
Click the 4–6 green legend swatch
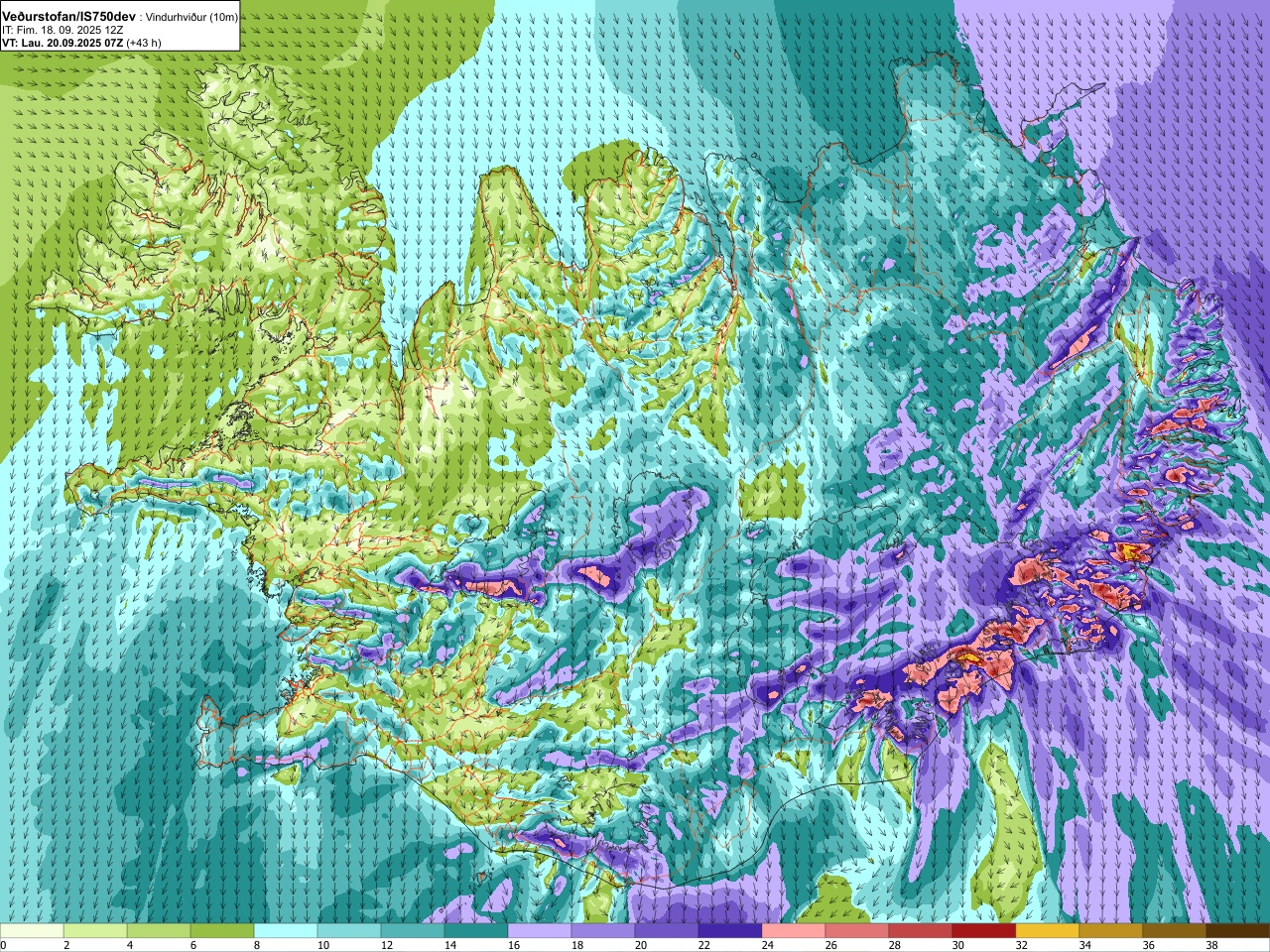(x=159, y=931)
